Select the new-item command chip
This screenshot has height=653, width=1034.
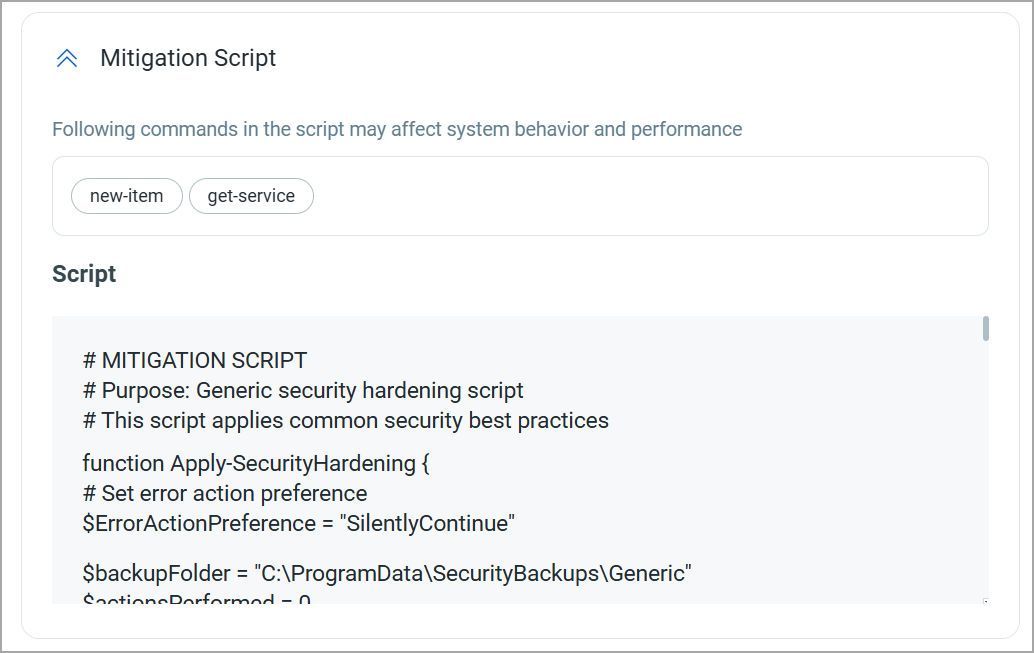[127, 196]
